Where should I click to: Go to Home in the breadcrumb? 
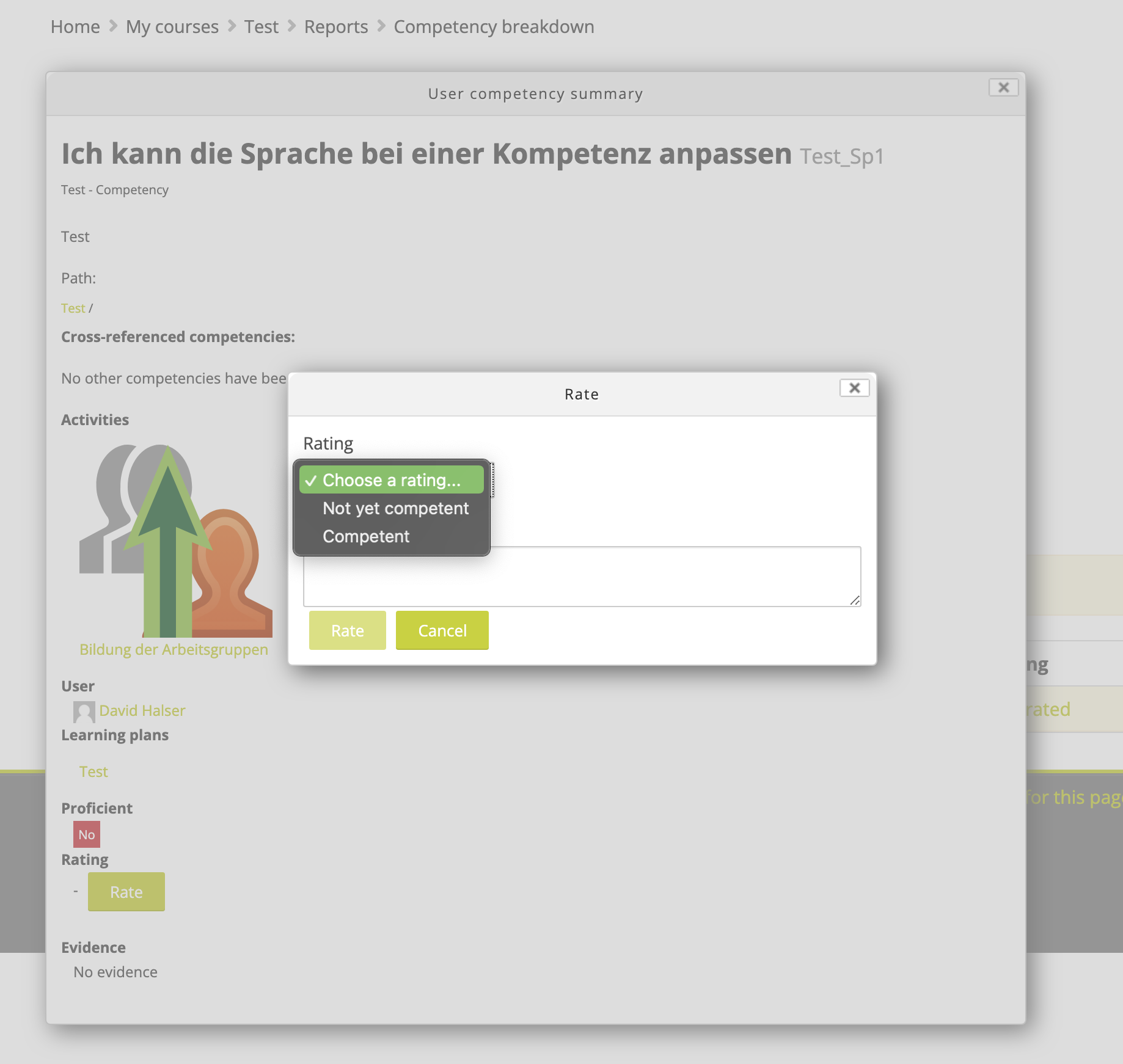75,27
